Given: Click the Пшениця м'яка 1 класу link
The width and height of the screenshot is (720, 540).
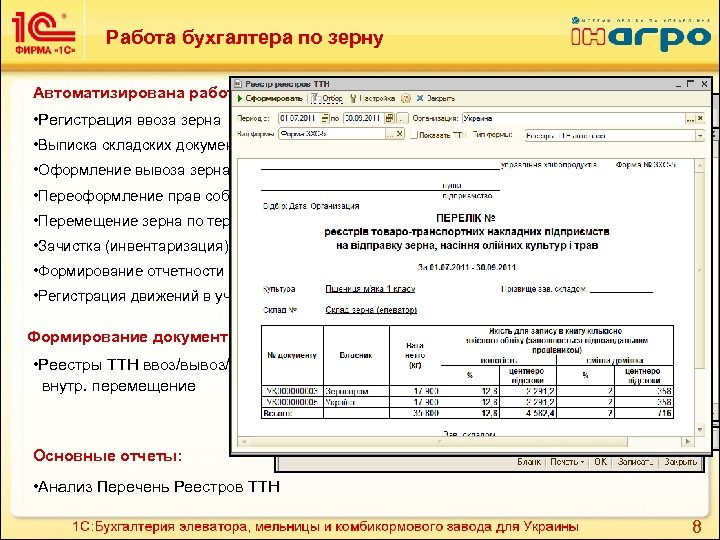Looking at the screenshot, I should pos(370,289).
